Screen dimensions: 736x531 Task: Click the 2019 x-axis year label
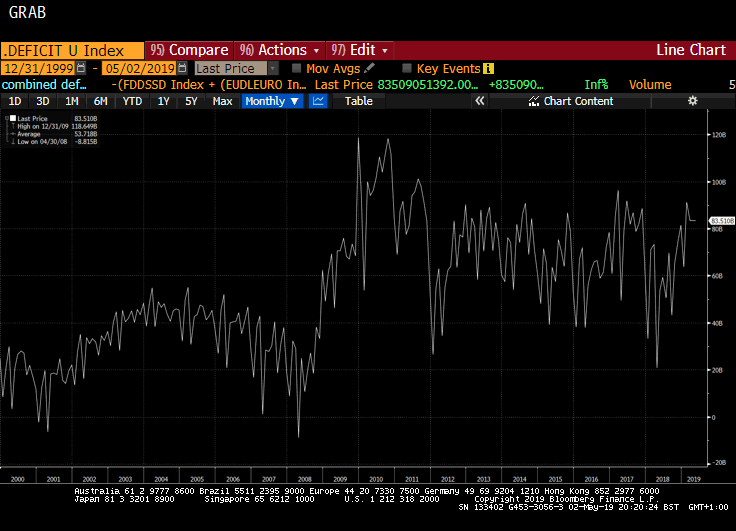694,479
